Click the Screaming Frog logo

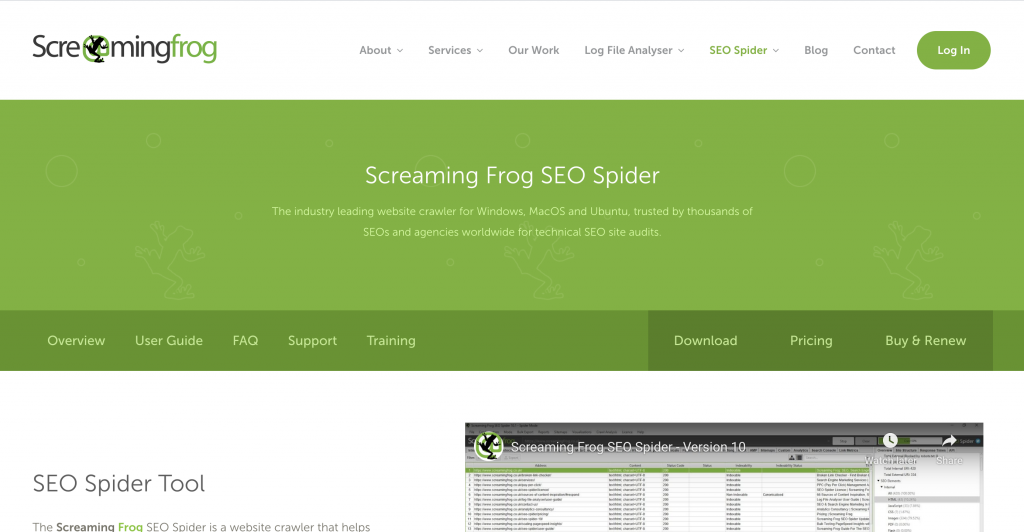(124, 49)
